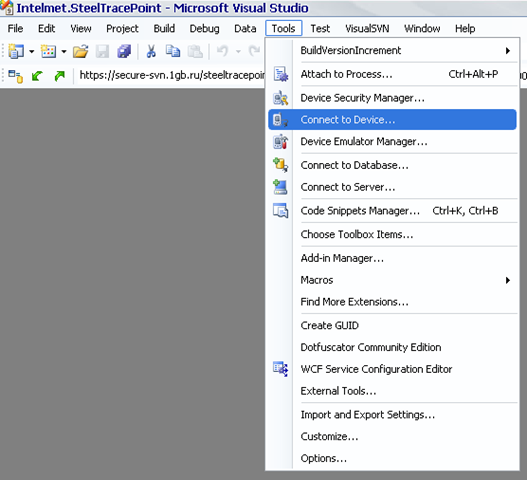
Task: Click the Copy toolbar icon
Action: 173,51
